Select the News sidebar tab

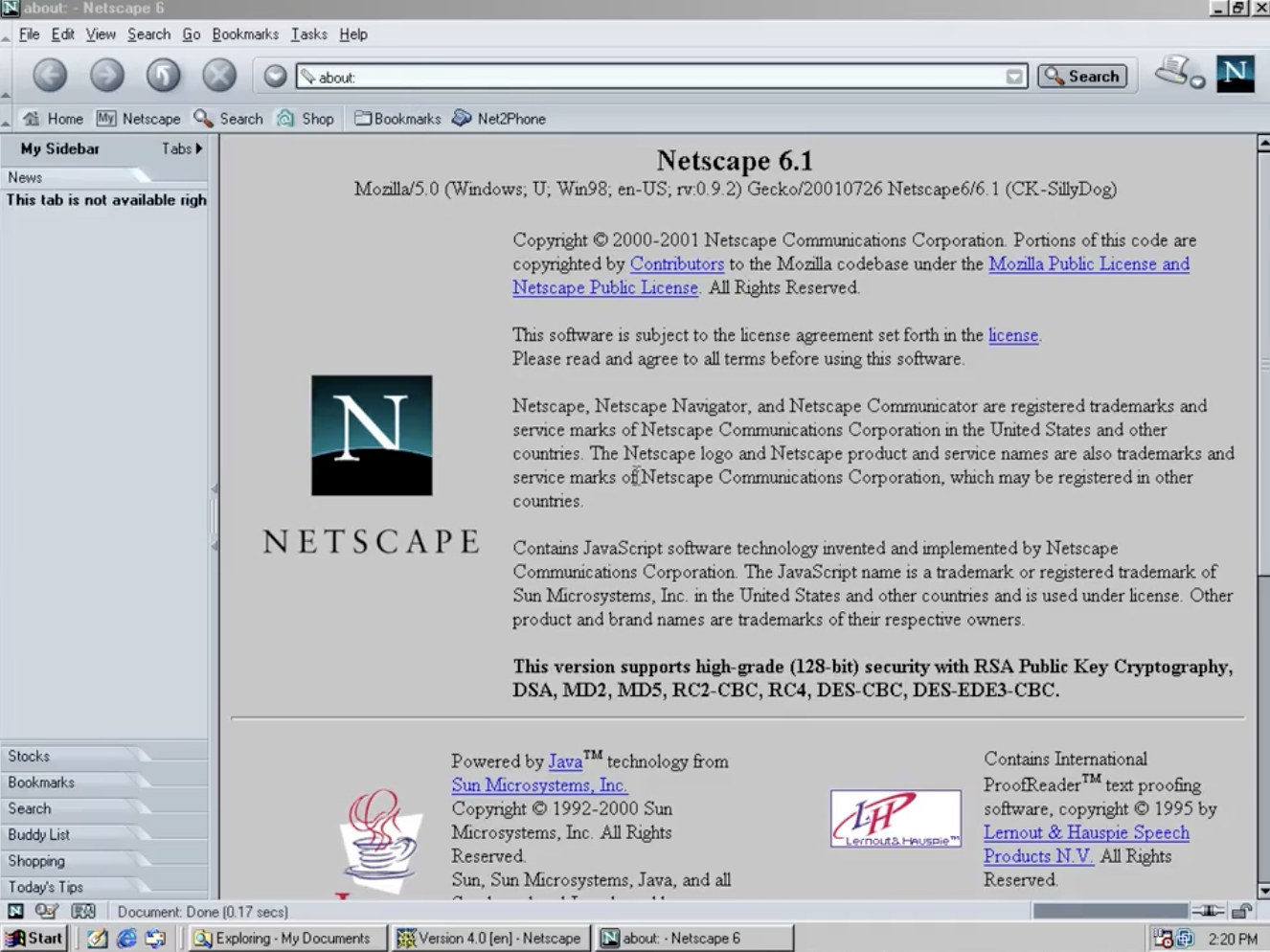coord(77,177)
